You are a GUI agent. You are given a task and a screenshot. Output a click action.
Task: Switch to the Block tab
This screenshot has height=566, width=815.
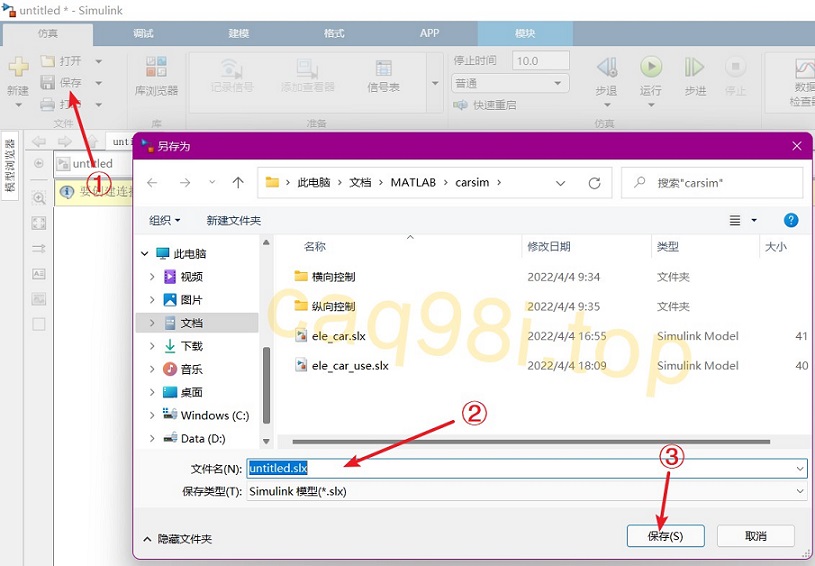coord(525,33)
